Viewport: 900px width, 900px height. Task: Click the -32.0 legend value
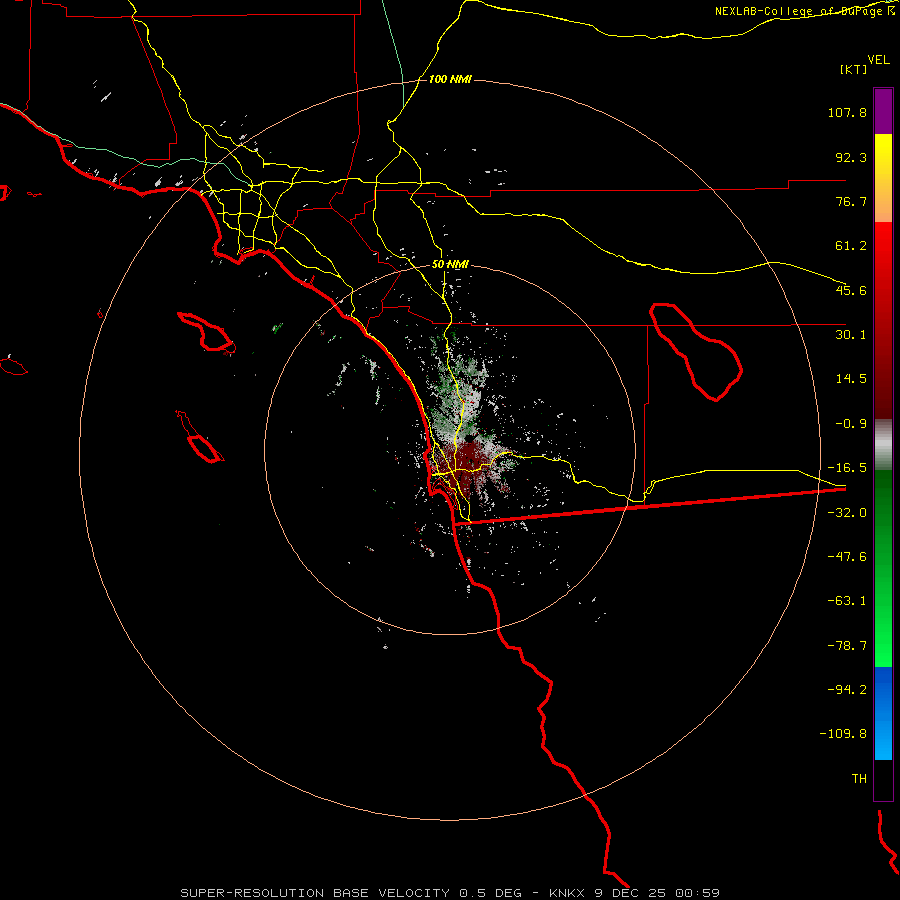(x=847, y=513)
